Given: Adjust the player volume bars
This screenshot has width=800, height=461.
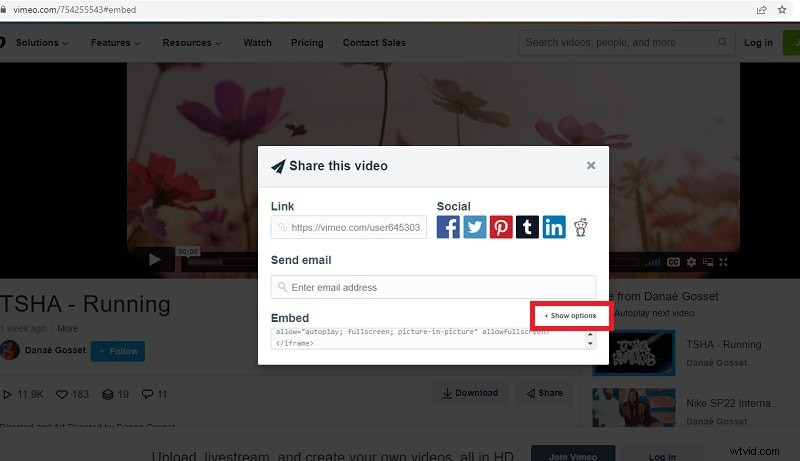Looking at the screenshot, I should 653,262.
